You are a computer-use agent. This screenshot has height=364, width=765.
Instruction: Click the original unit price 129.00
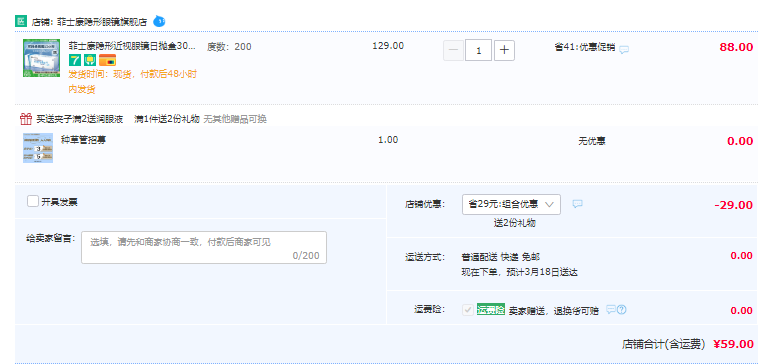tap(388, 46)
